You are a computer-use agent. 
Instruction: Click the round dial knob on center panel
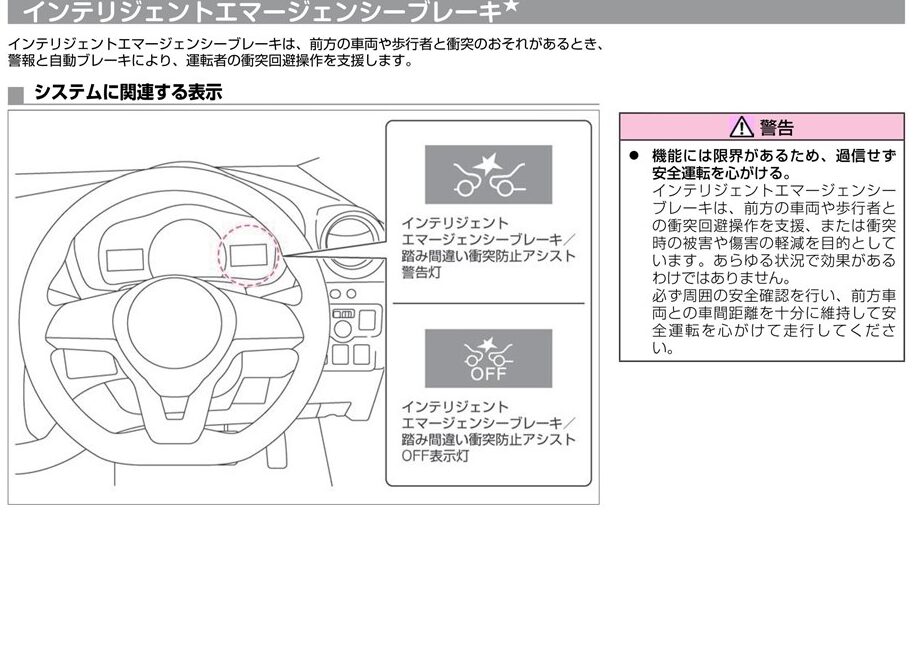tap(341, 327)
